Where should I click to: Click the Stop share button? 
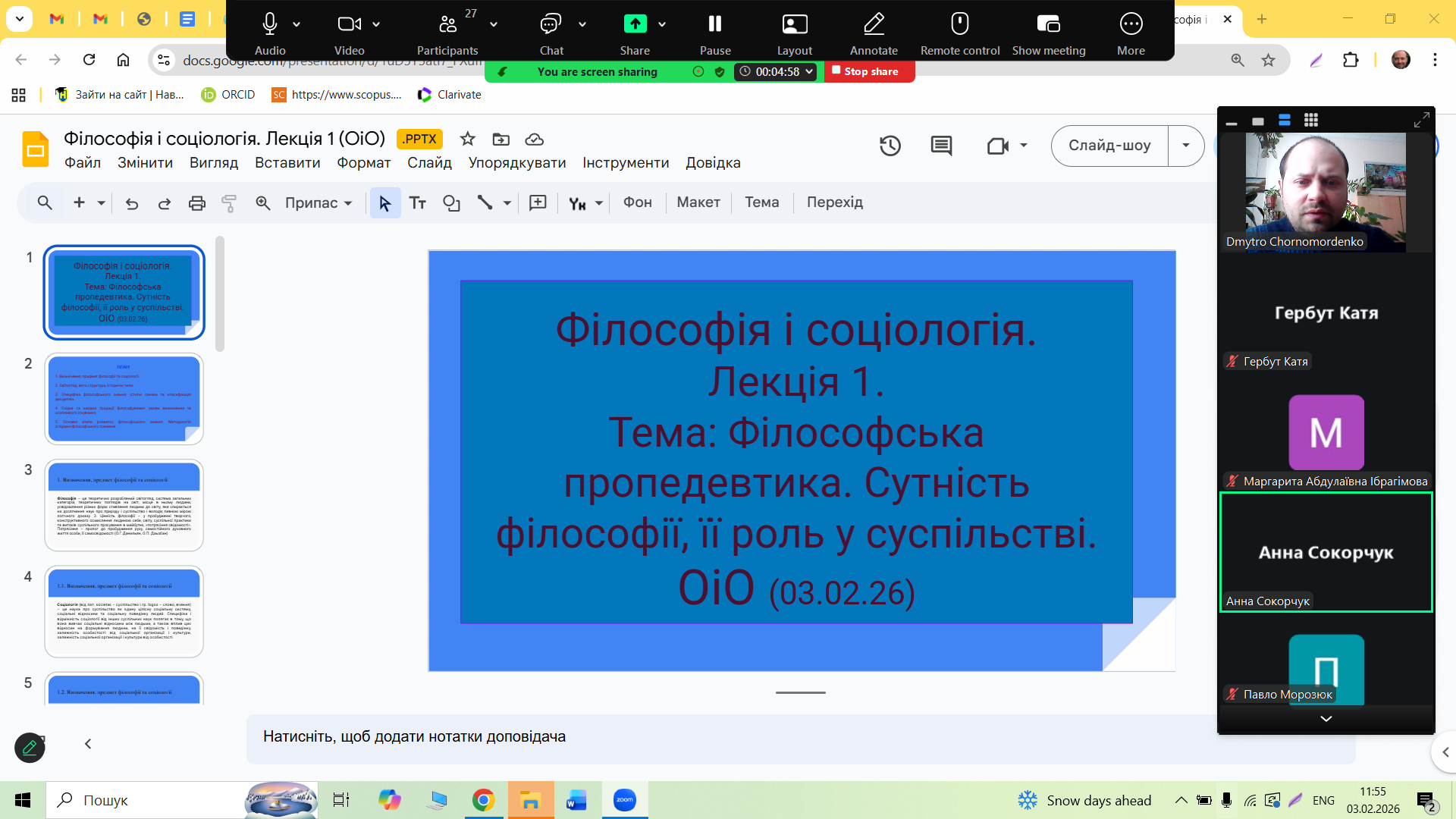click(869, 71)
